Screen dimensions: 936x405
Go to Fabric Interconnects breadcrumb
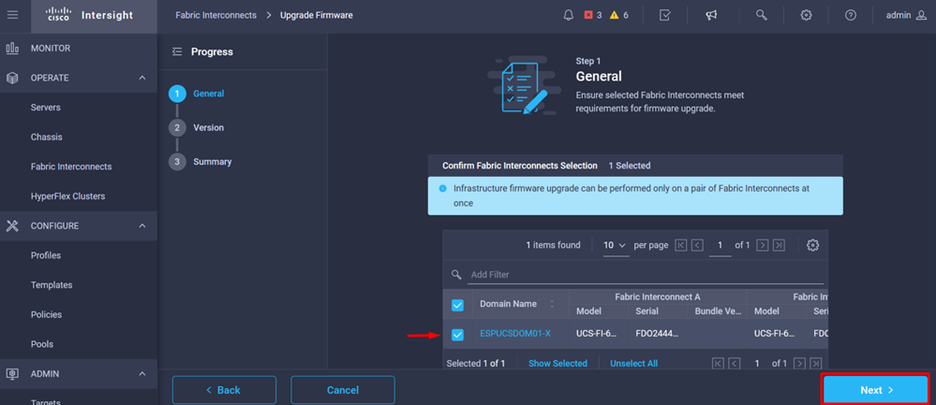click(x=216, y=15)
